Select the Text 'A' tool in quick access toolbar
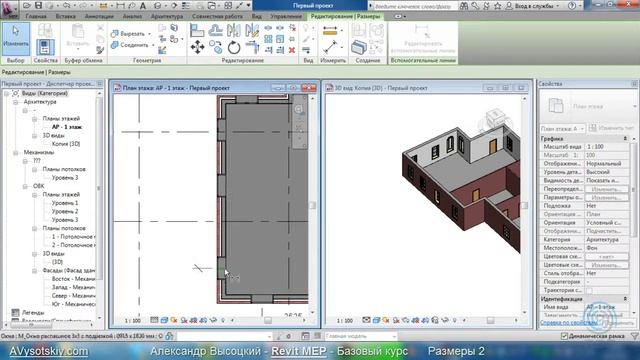Image resolution: width=640 pixels, height=360 pixels. (x=143, y=6)
